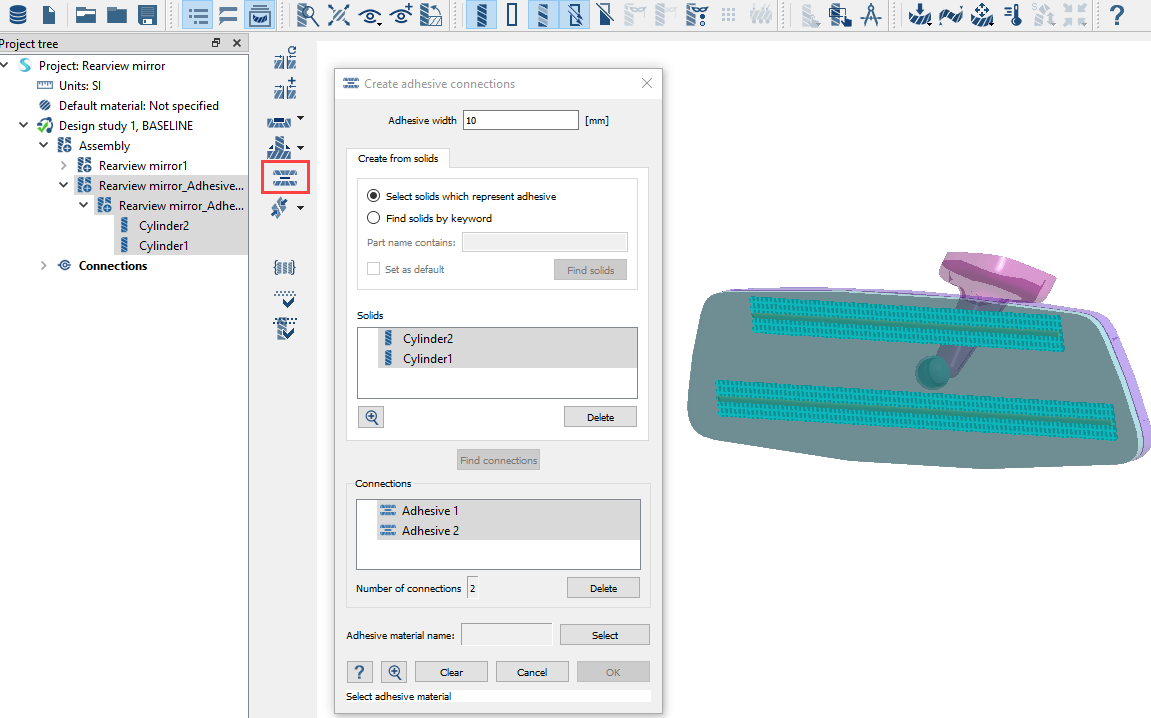Click the curly braces icon in side toolbar
1151x718 pixels.
coord(285,268)
